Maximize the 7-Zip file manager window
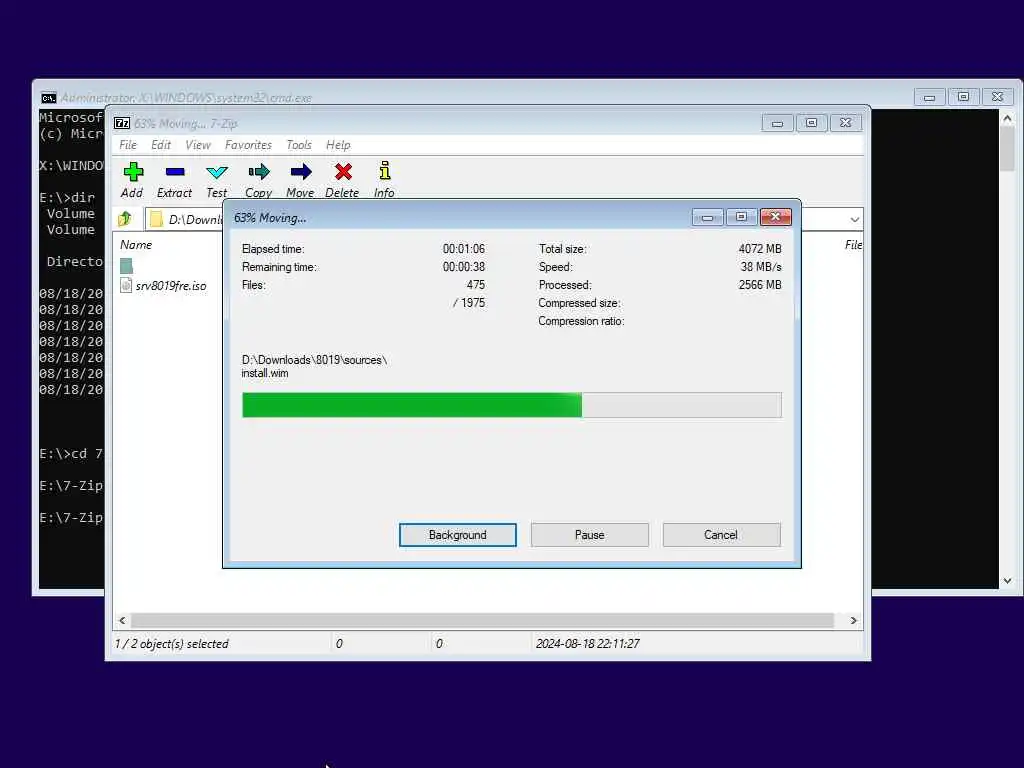1024x768 pixels. pyautogui.click(x=811, y=123)
